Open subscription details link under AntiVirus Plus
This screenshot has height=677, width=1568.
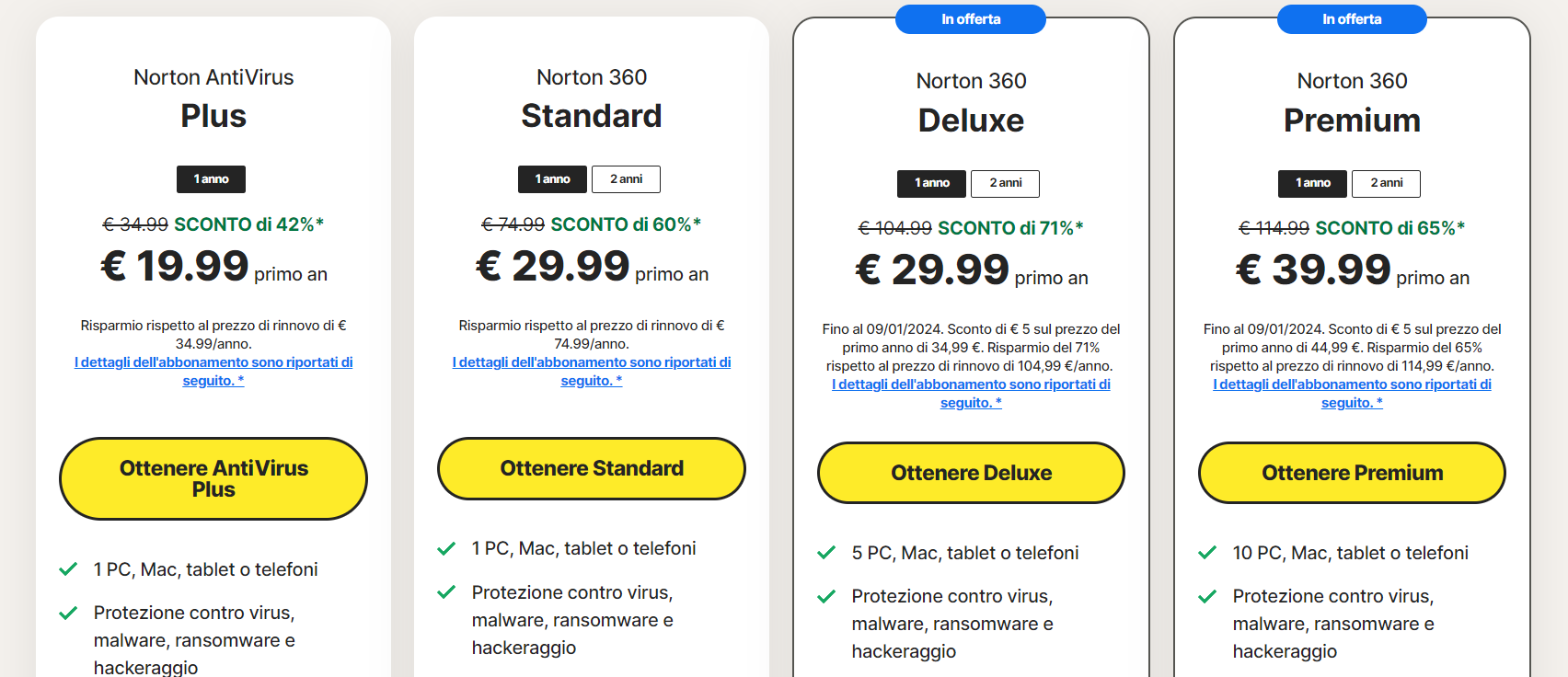tap(213, 362)
